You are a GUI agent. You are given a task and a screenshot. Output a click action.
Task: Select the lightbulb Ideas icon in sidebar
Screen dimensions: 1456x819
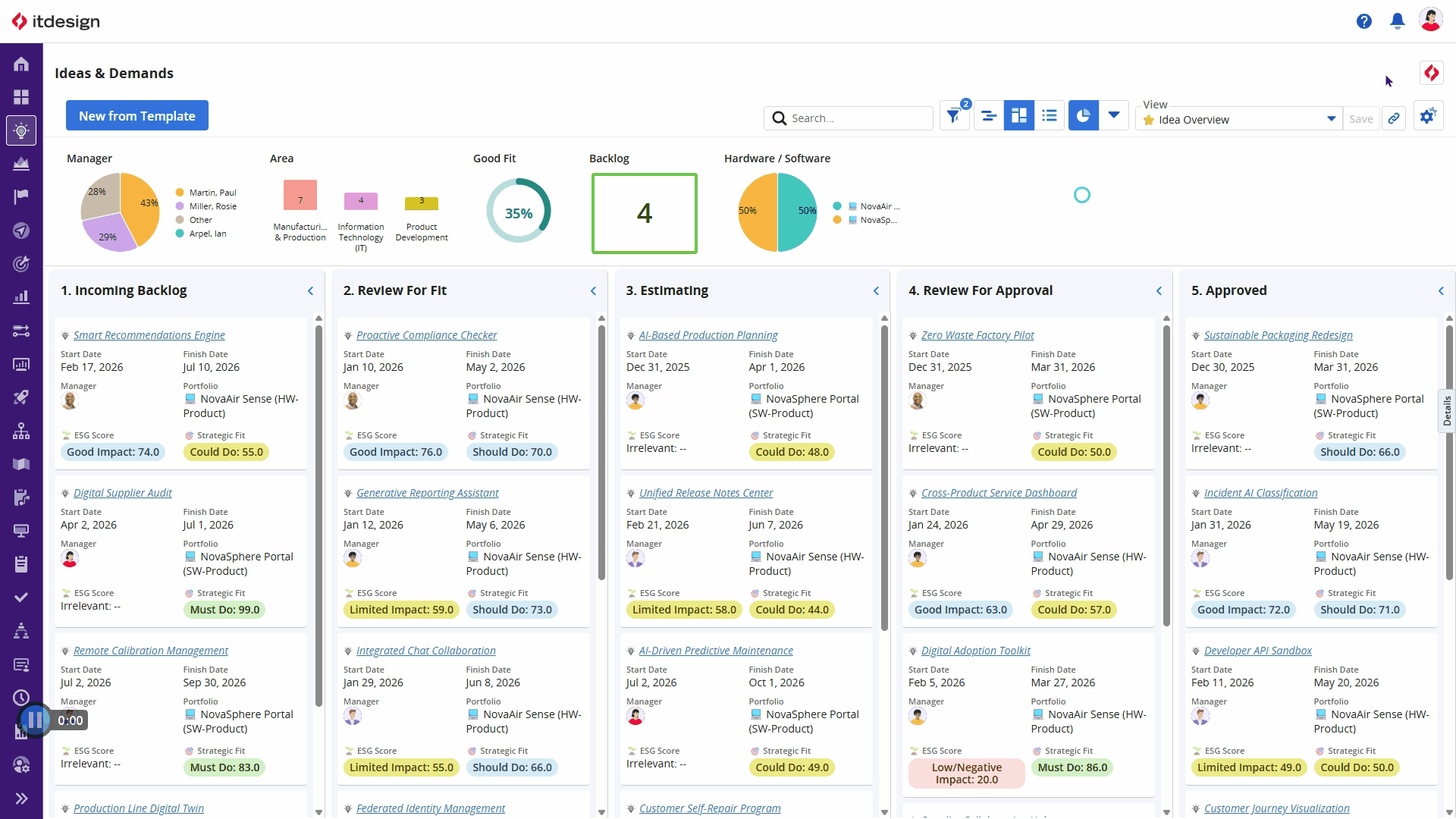(21, 130)
